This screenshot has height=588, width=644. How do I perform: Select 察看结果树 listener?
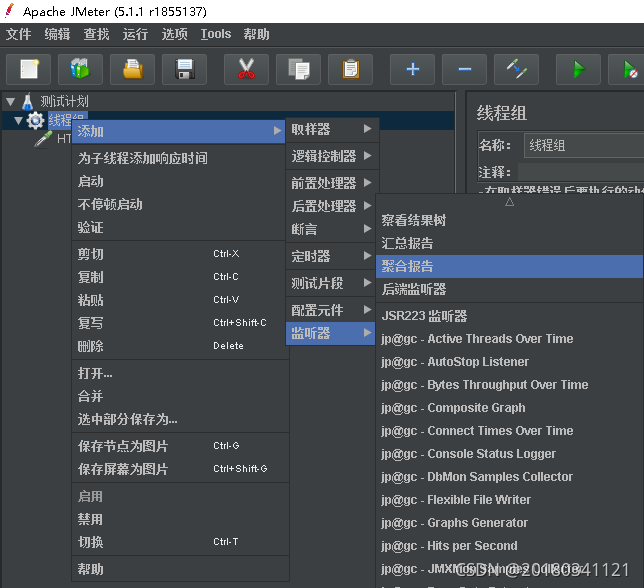[x=509, y=220]
